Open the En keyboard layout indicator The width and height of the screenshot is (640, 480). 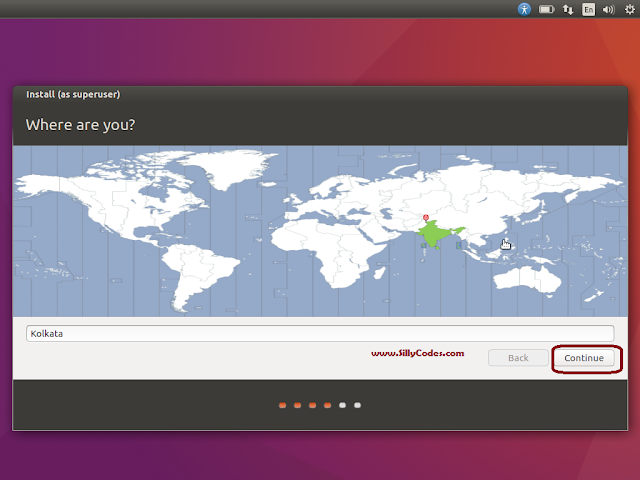tap(588, 9)
